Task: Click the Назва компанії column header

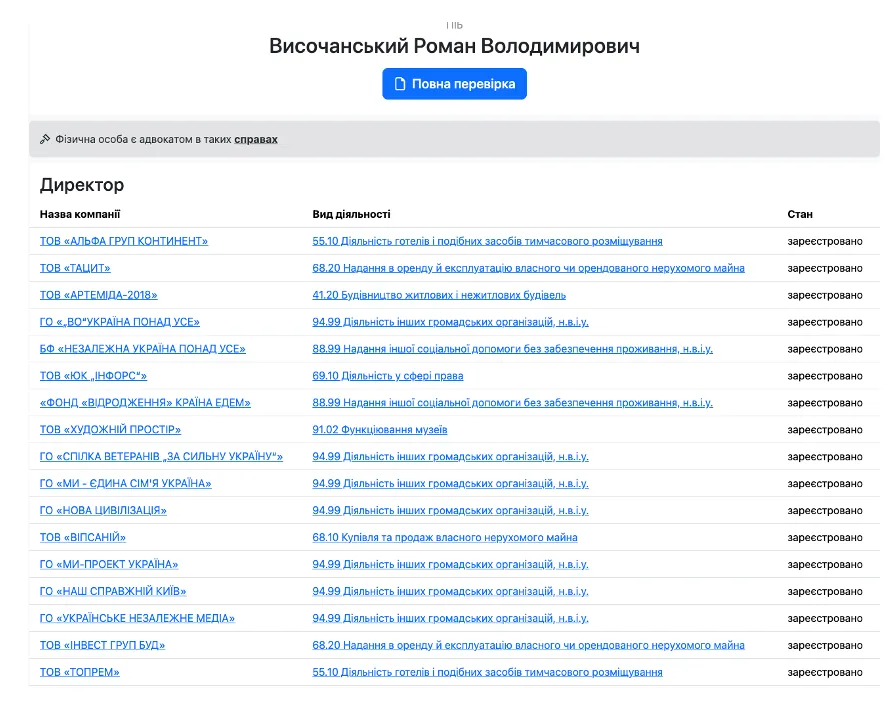Action: pos(80,214)
